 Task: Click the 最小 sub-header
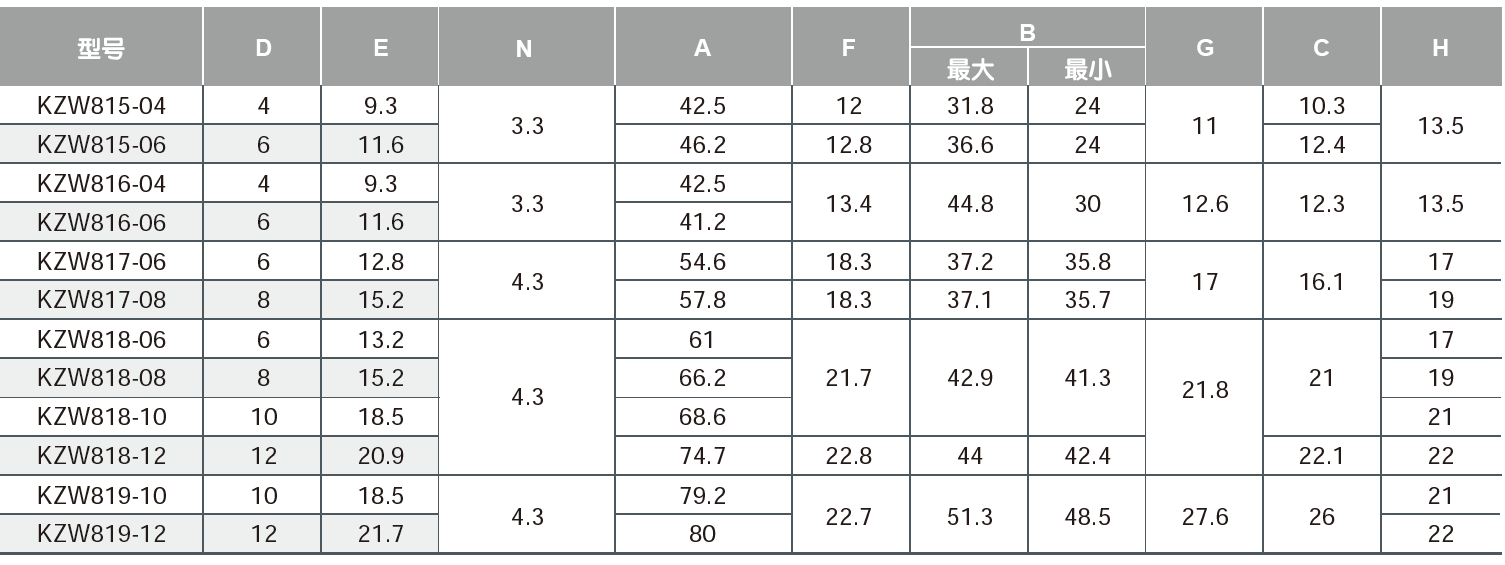tap(1086, 68)
